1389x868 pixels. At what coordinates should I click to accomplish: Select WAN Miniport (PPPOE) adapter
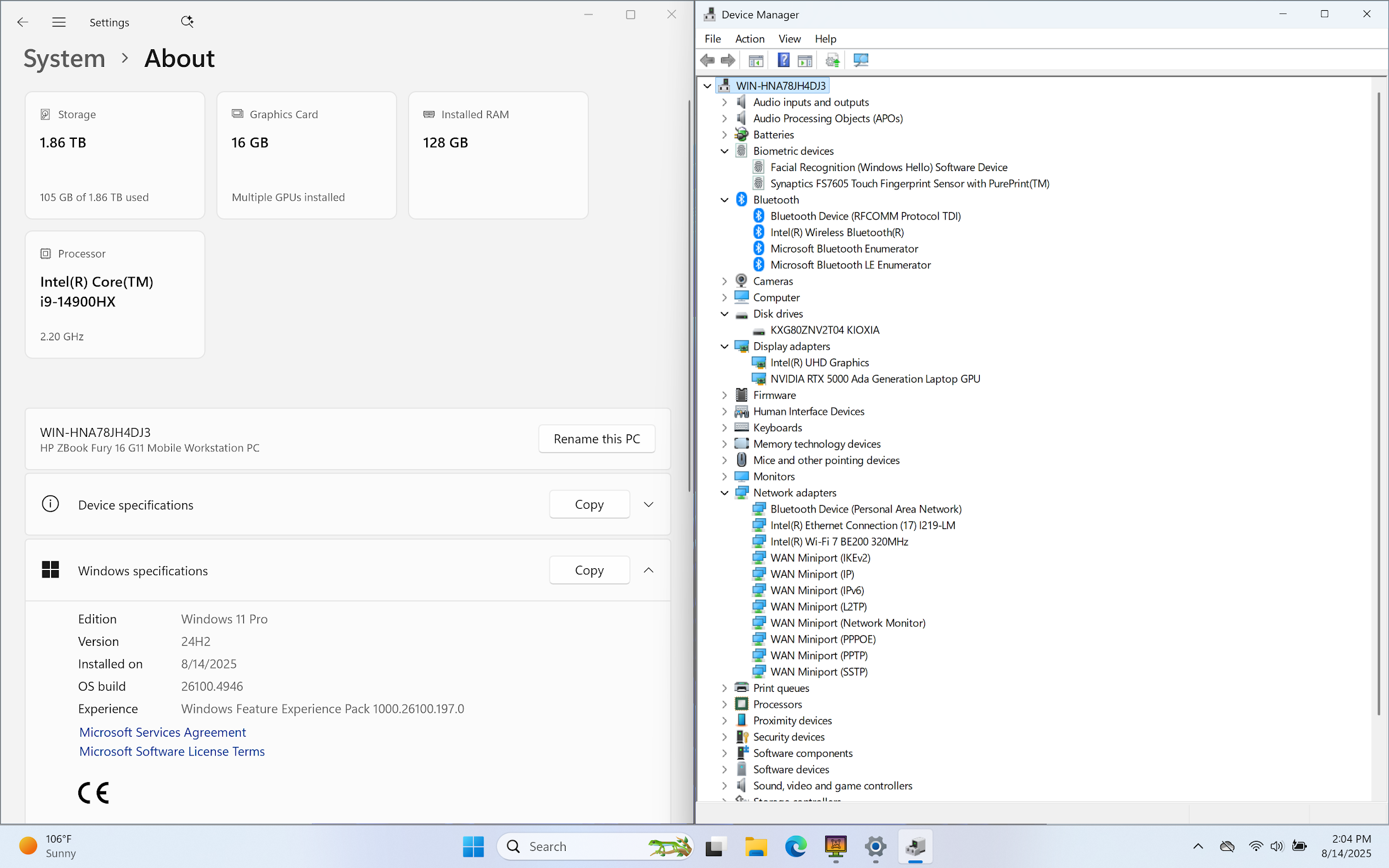click(823, 639)
